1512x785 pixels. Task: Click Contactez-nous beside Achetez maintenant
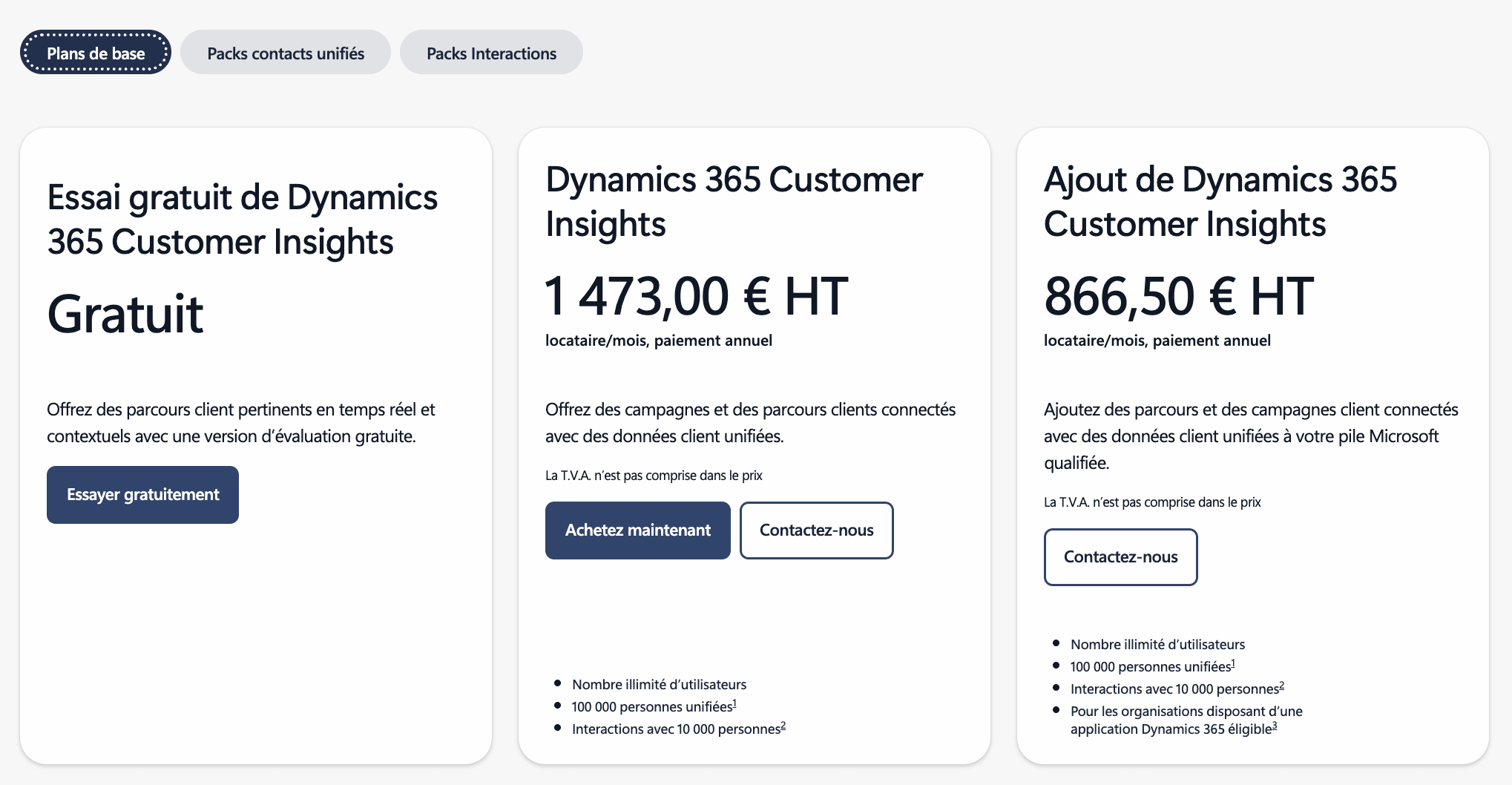pyautogui.click(x=816, y=531)
